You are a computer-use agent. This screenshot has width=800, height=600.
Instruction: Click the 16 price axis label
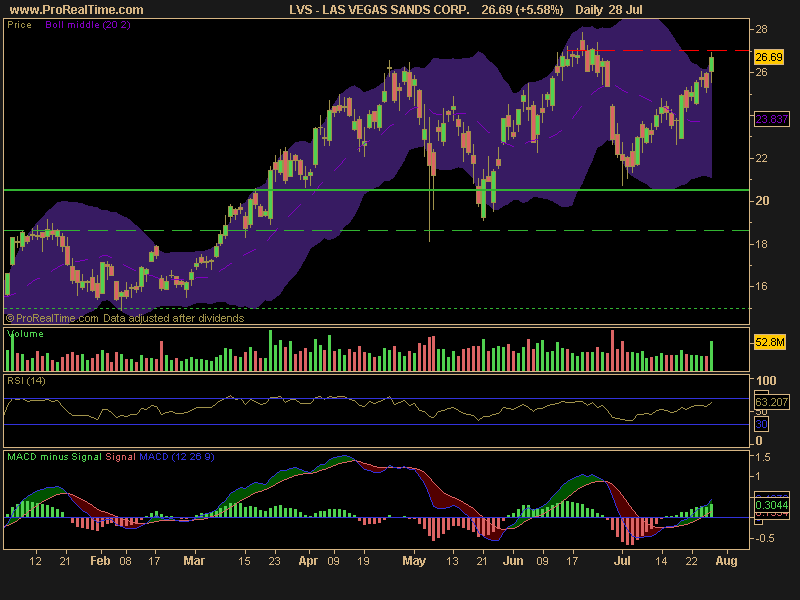[761, 286]
